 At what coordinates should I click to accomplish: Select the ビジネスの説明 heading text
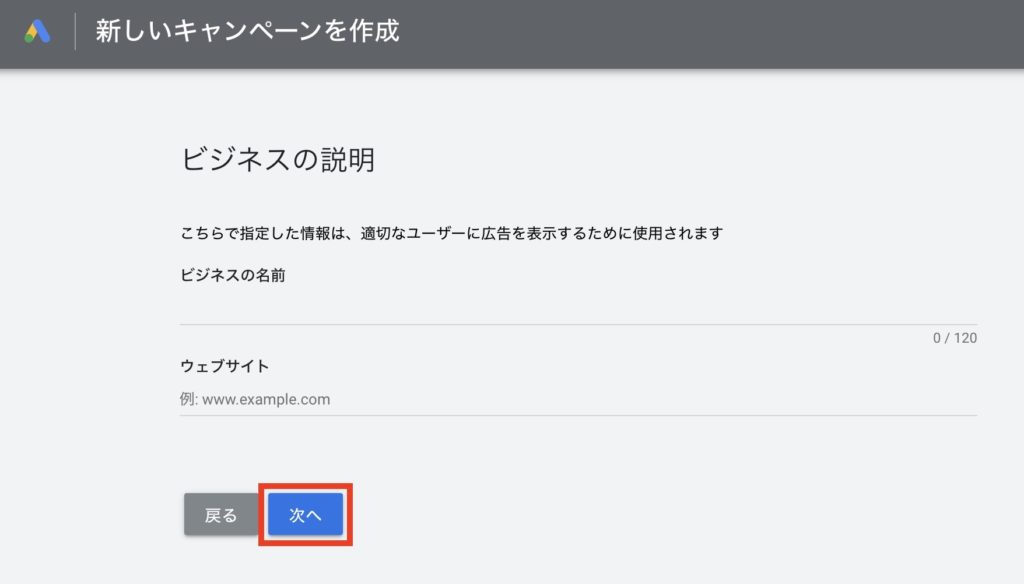click(x=278, y=159)
